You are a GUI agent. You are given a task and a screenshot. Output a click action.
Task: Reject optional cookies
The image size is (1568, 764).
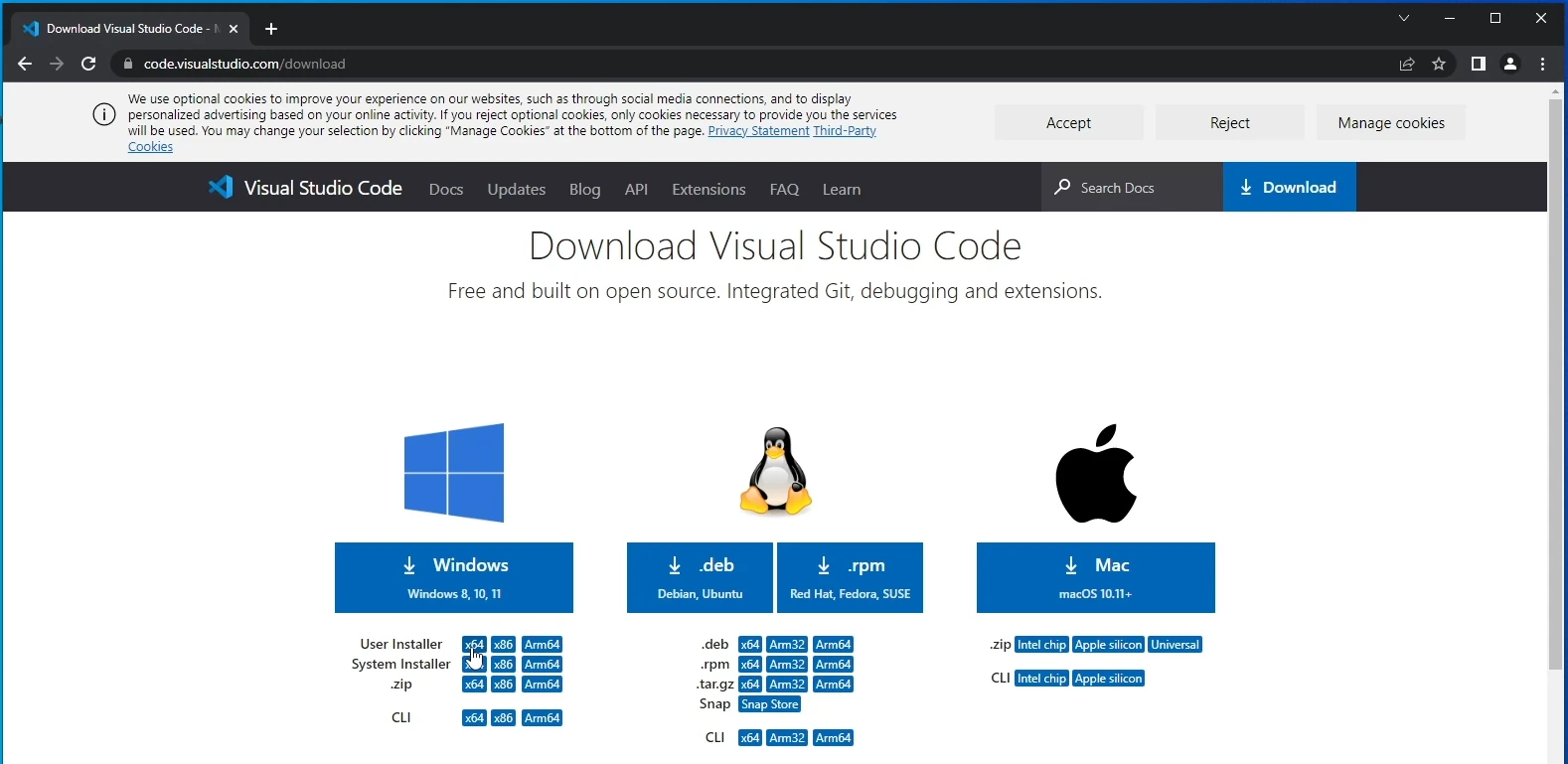pos(1230,123)
